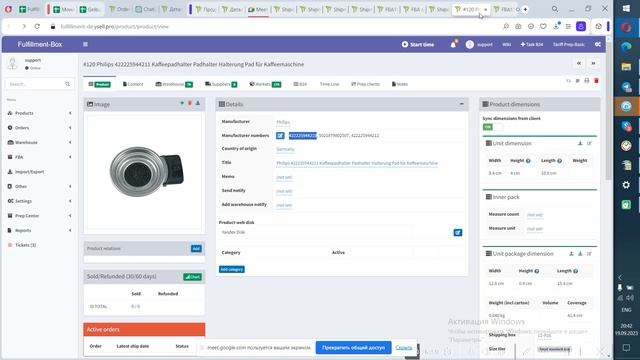Open File Explorer from the taskbar

627,67
